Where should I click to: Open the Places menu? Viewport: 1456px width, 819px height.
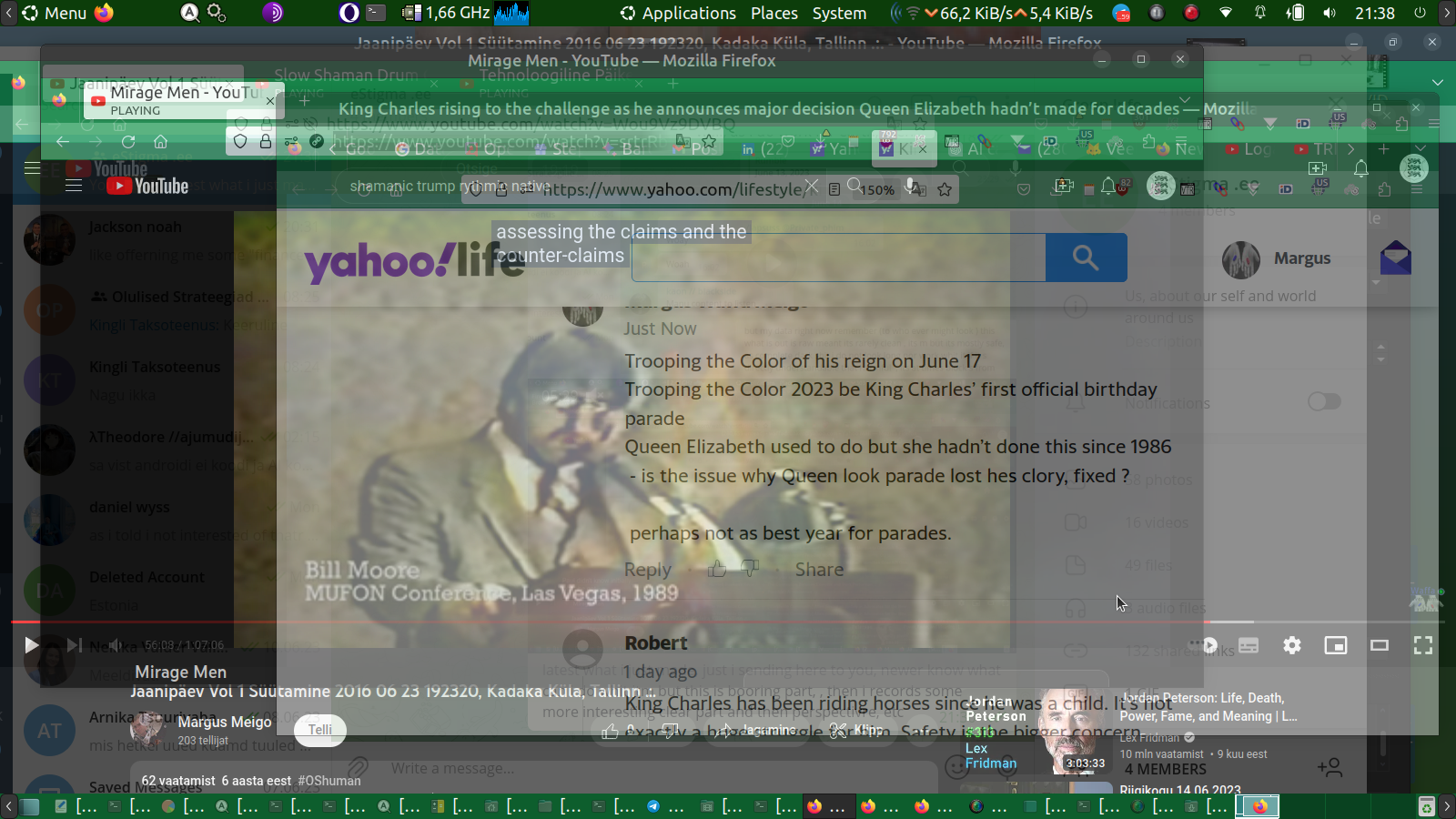774,13
